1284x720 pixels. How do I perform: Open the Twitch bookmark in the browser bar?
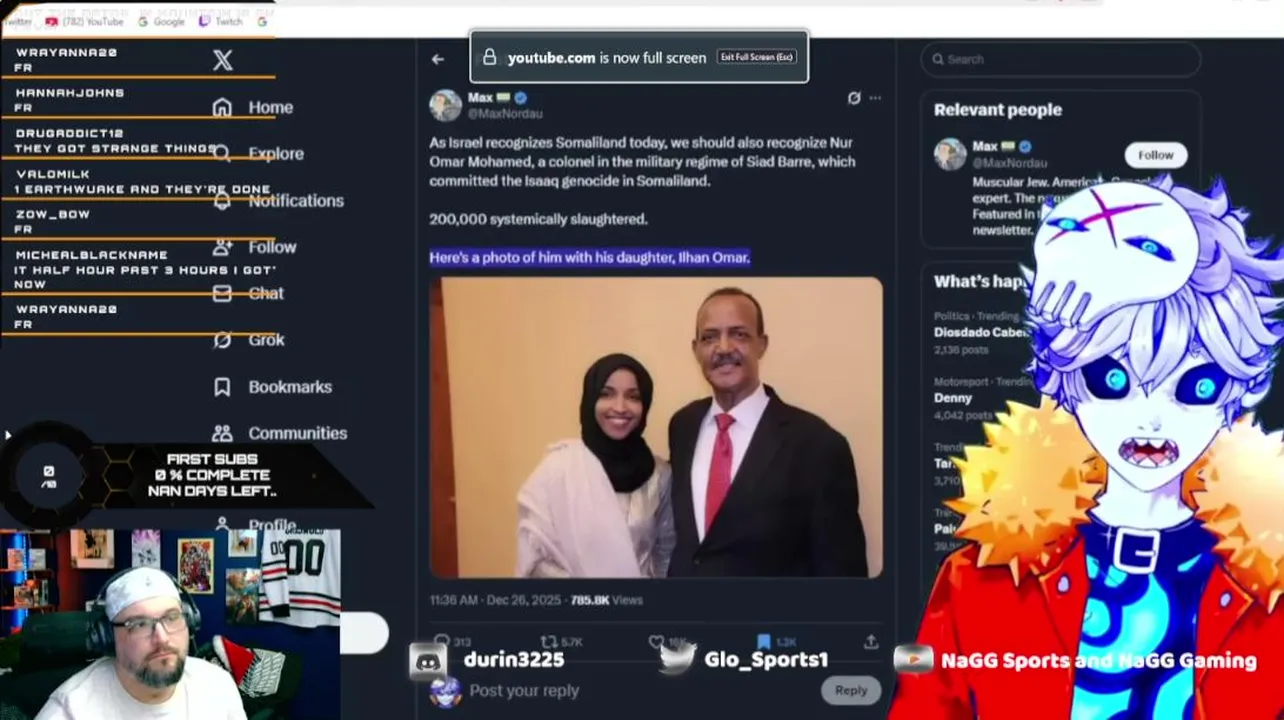(x=221, y=21)
